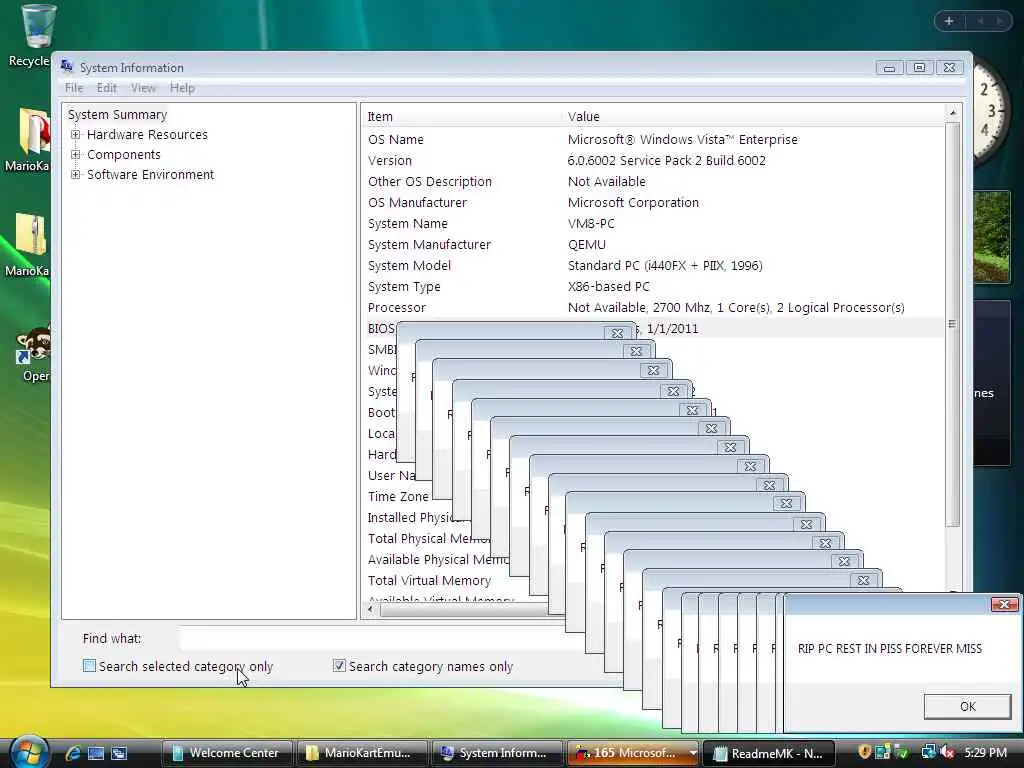Click the Item column header
Image resolution: width=1024 pixels, height=768 pixels.
pos(462,116)
